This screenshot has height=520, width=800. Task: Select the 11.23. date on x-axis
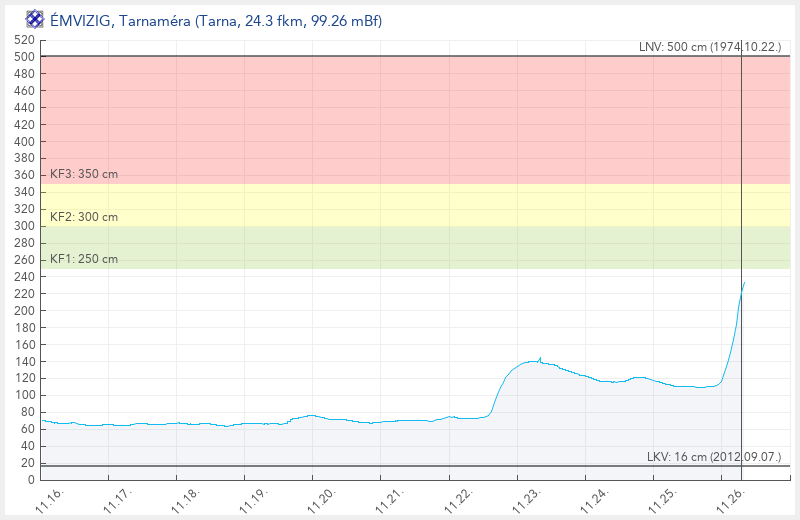528,497
